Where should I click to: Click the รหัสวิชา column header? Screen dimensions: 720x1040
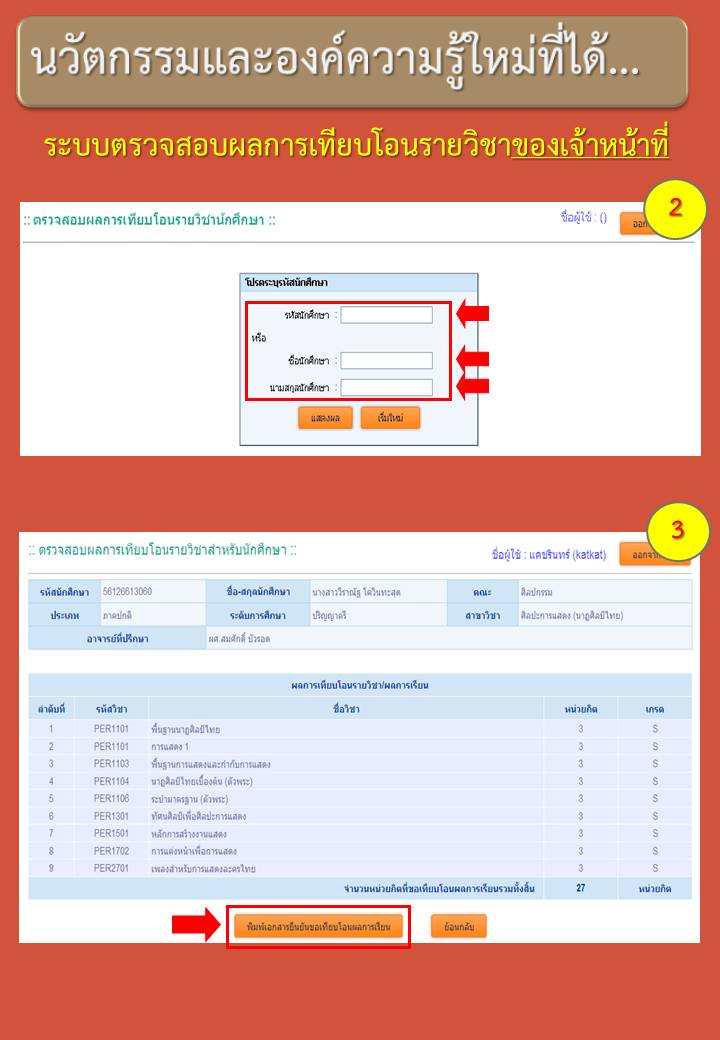click(x=111, y=709)
